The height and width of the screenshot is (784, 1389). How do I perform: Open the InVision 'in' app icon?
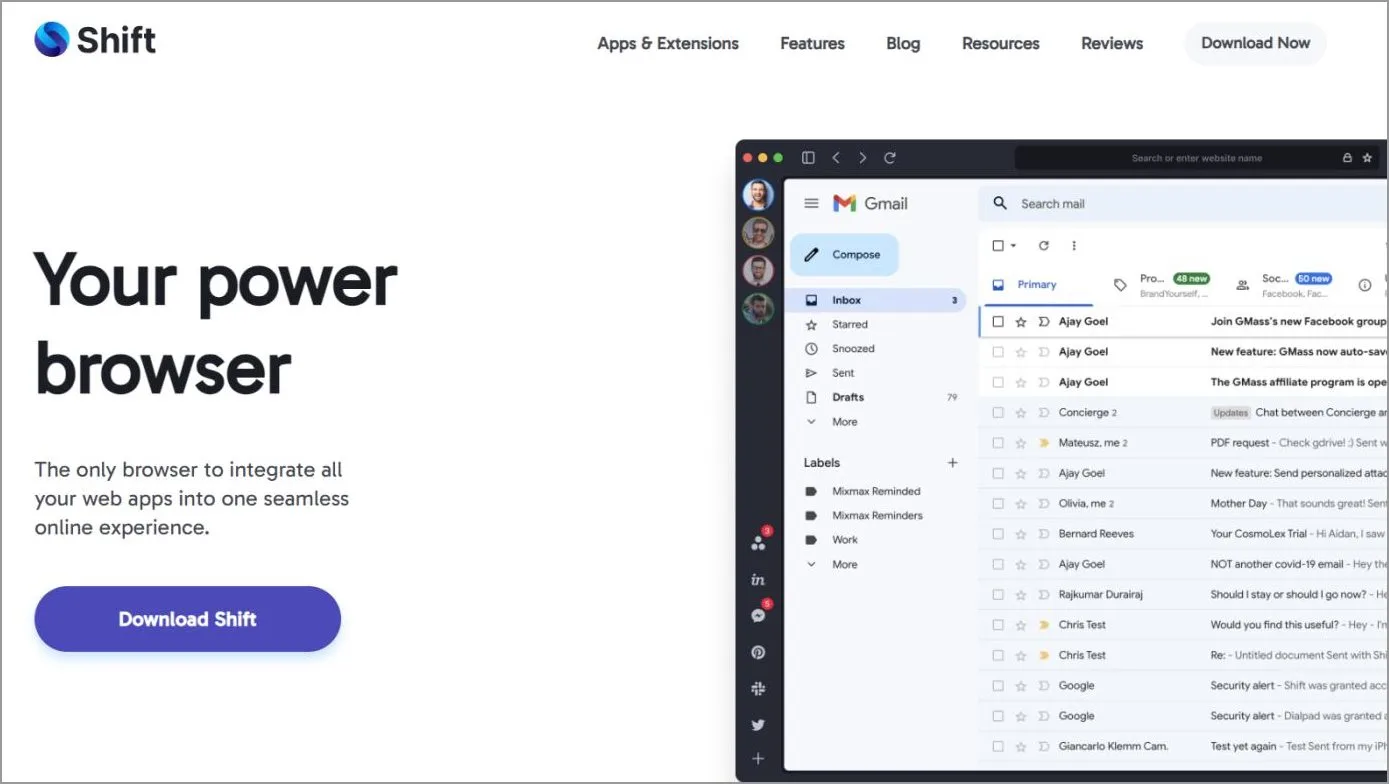pyautogui.click(x=758, y=580)
